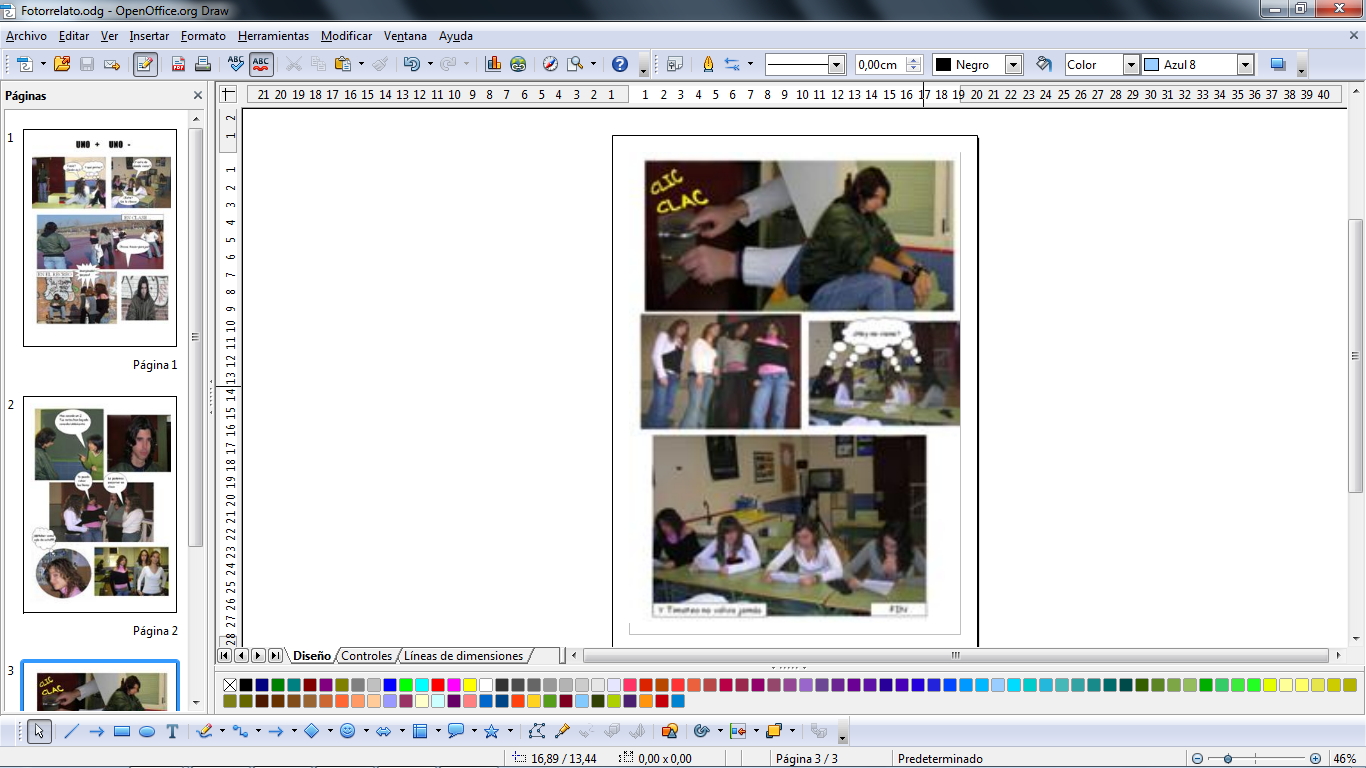
Task: Select the arrow Selection tool
Action: [40, 731]
